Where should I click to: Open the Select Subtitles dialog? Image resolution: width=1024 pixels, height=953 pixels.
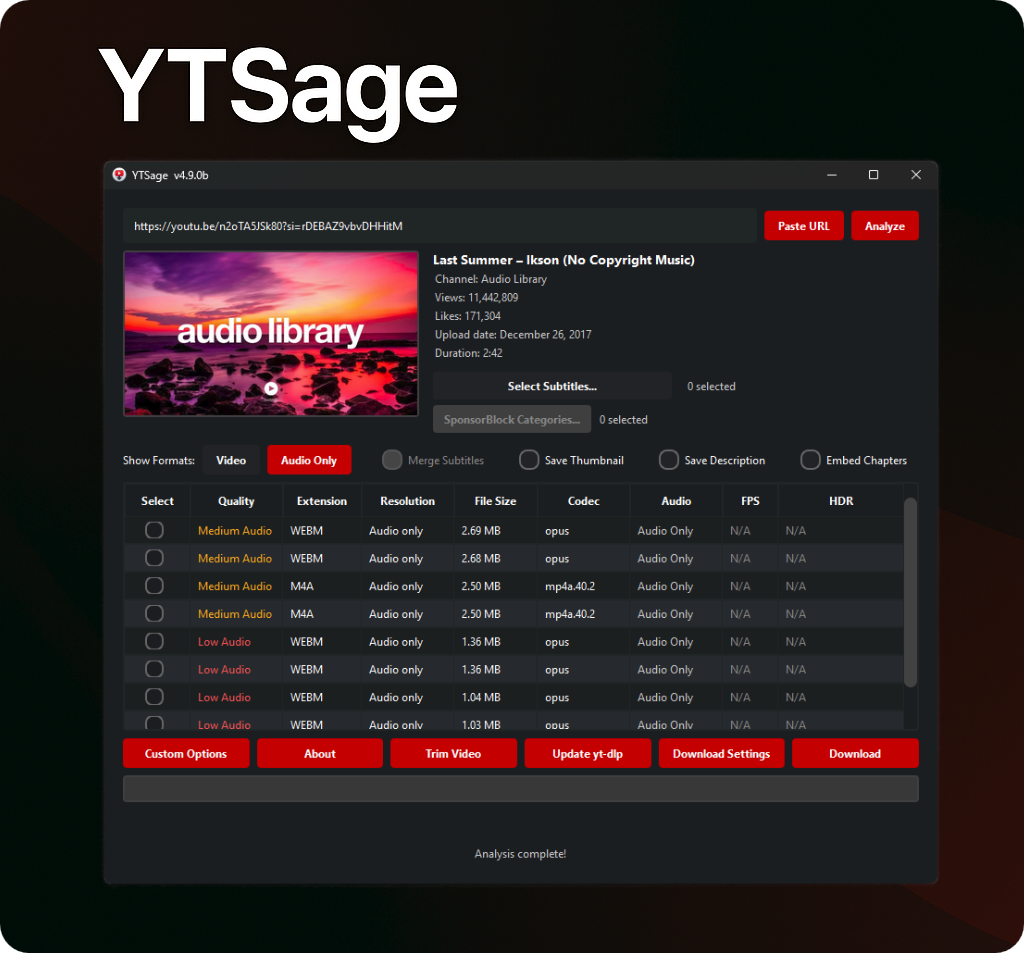pos(552,386)
